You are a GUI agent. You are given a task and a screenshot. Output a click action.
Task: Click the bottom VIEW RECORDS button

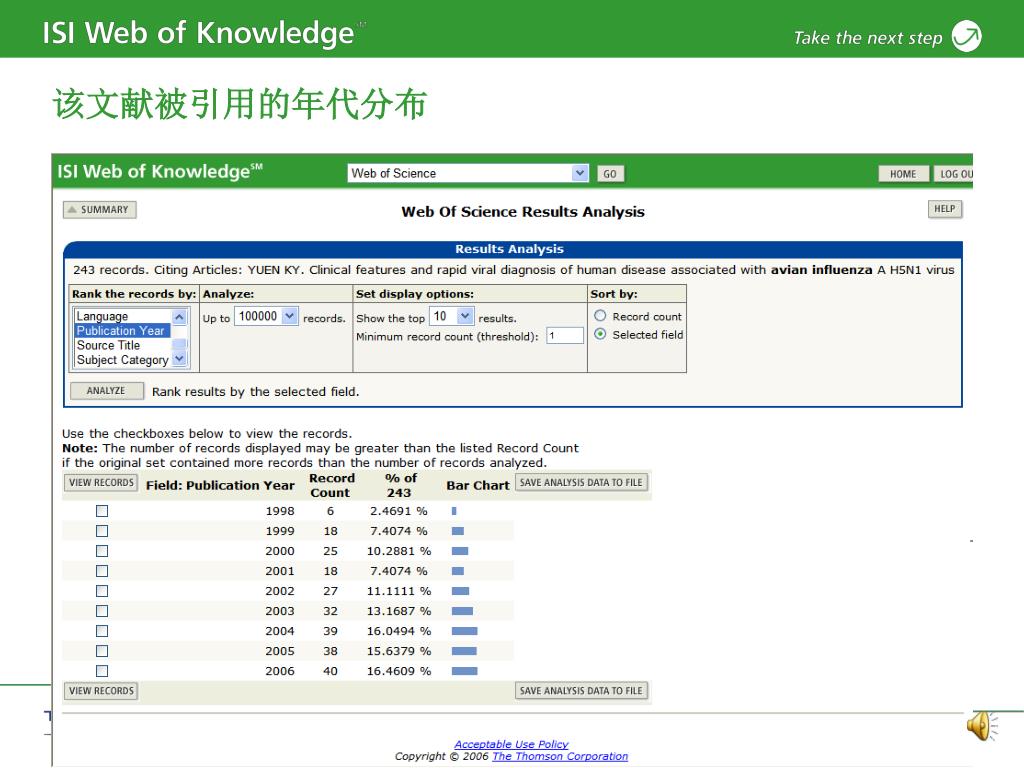coord(101,691)
